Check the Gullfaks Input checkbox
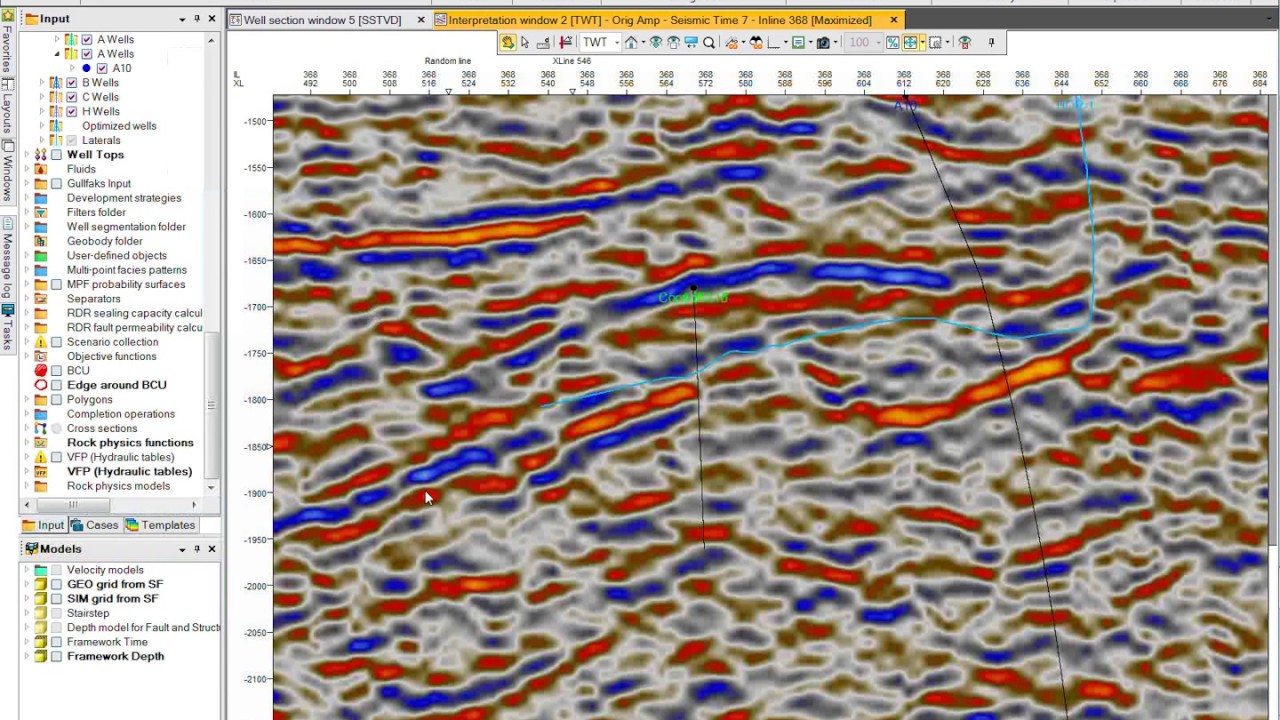 56,184
